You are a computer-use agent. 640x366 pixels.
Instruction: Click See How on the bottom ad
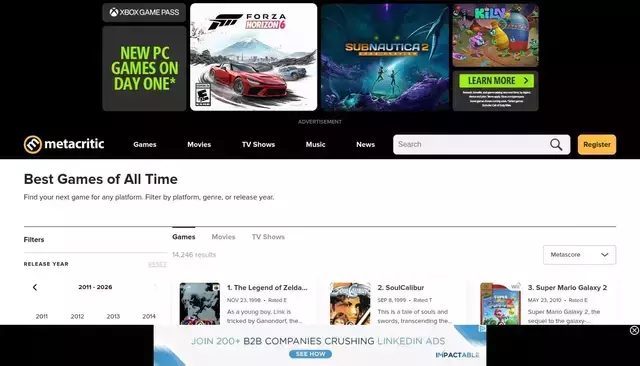[311, 354]
